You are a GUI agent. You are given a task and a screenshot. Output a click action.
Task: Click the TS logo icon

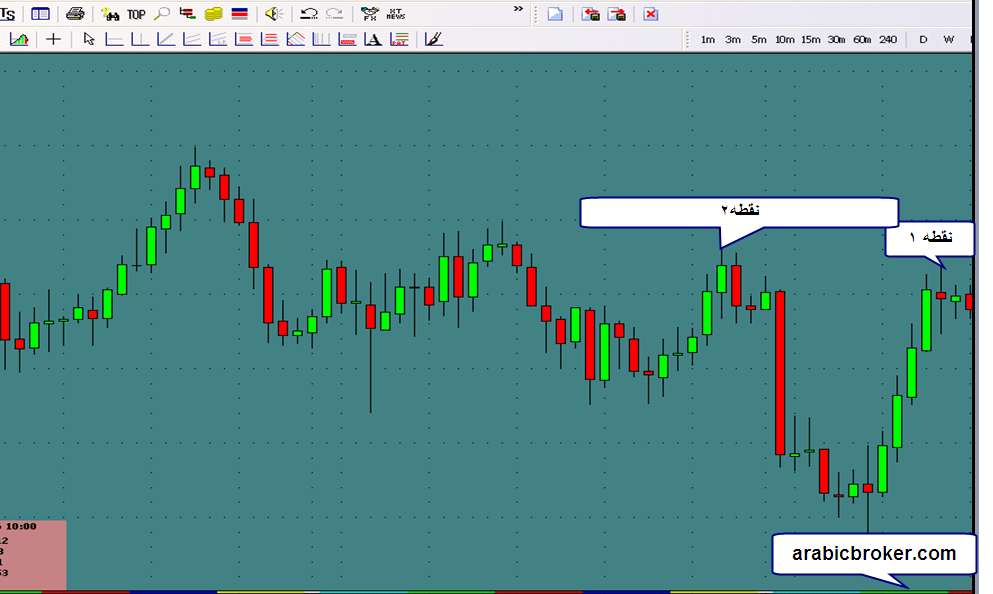(7, 14)
